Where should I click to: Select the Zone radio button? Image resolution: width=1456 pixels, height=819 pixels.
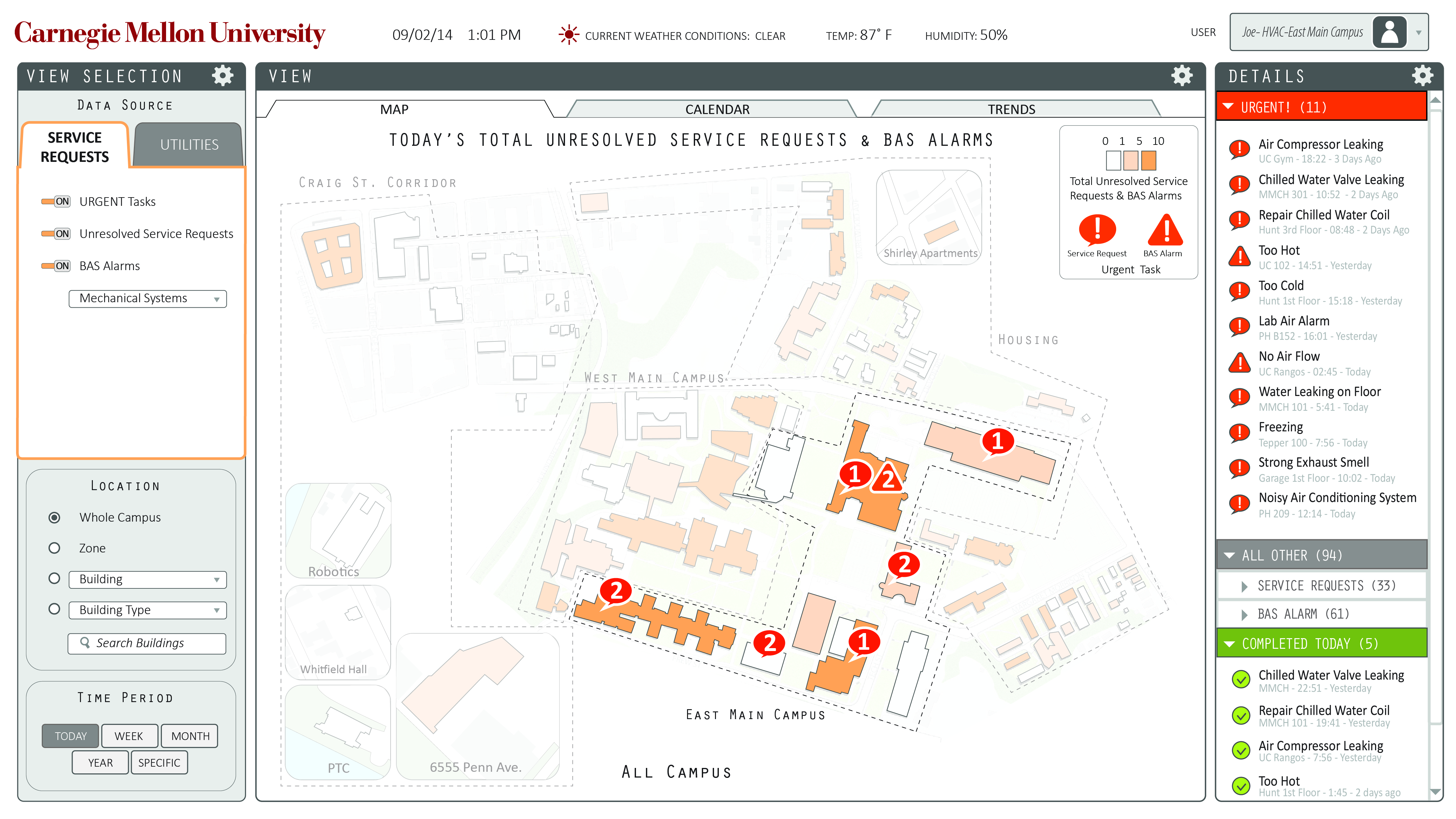54,548
